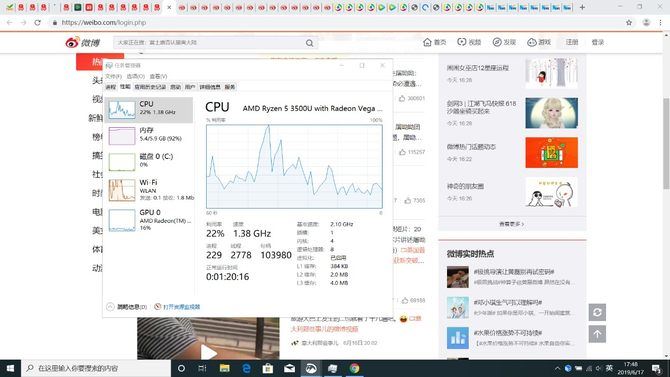670x377 pixels.
Task: Open Resource Monitor (打开资源监视器) link
Action: point(177,306)
